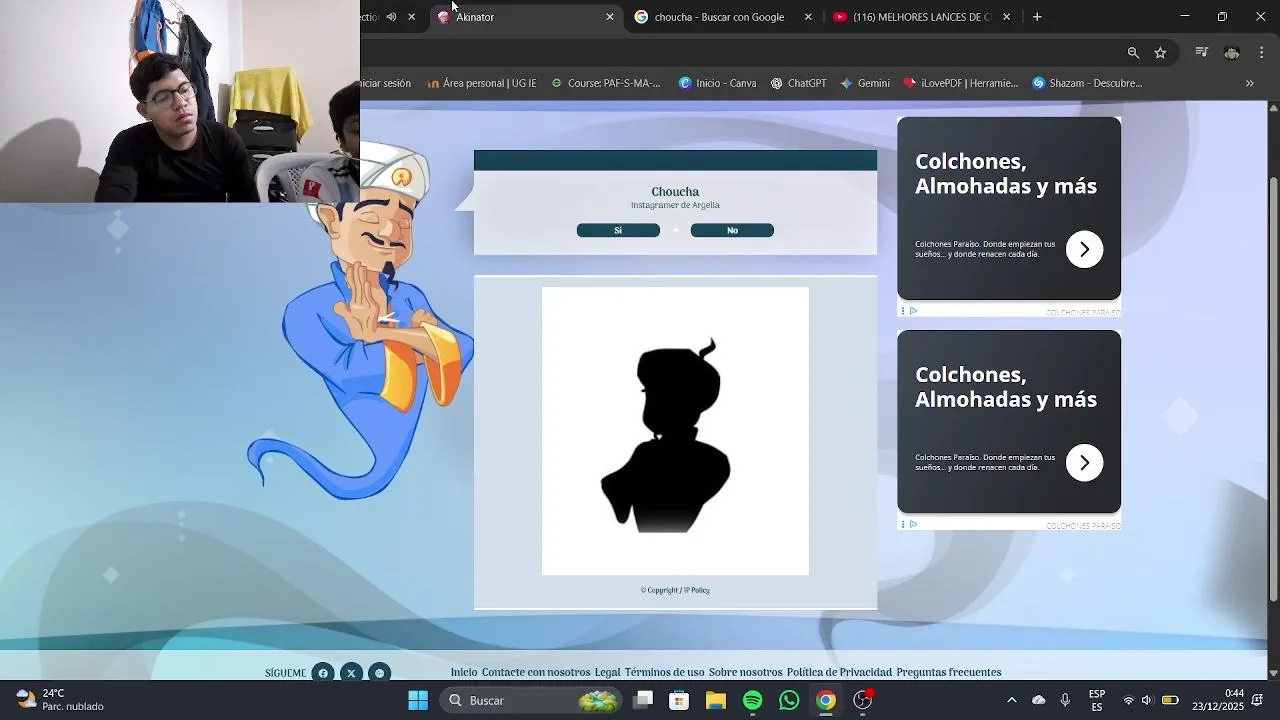Open the Windows Start menu

[418, 700]
